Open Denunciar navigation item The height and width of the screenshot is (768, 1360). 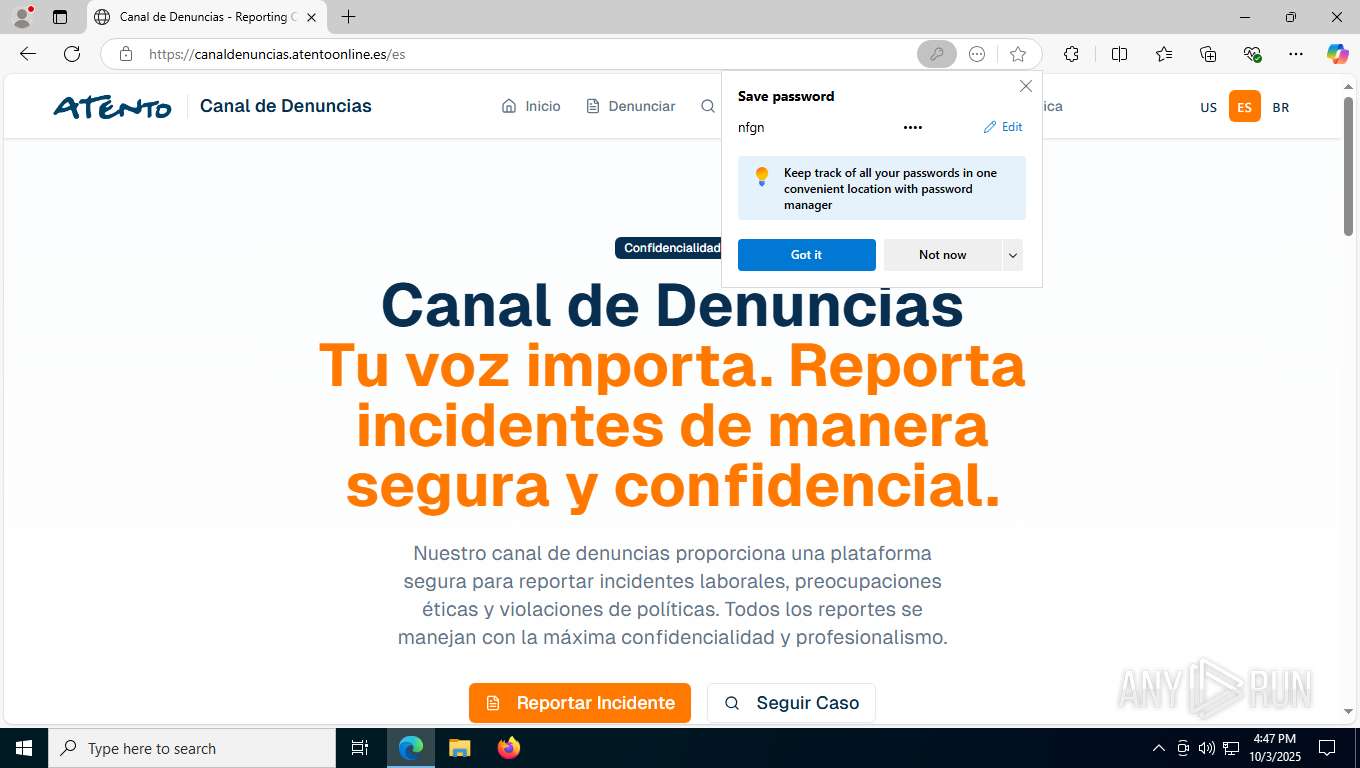point(631,106)
